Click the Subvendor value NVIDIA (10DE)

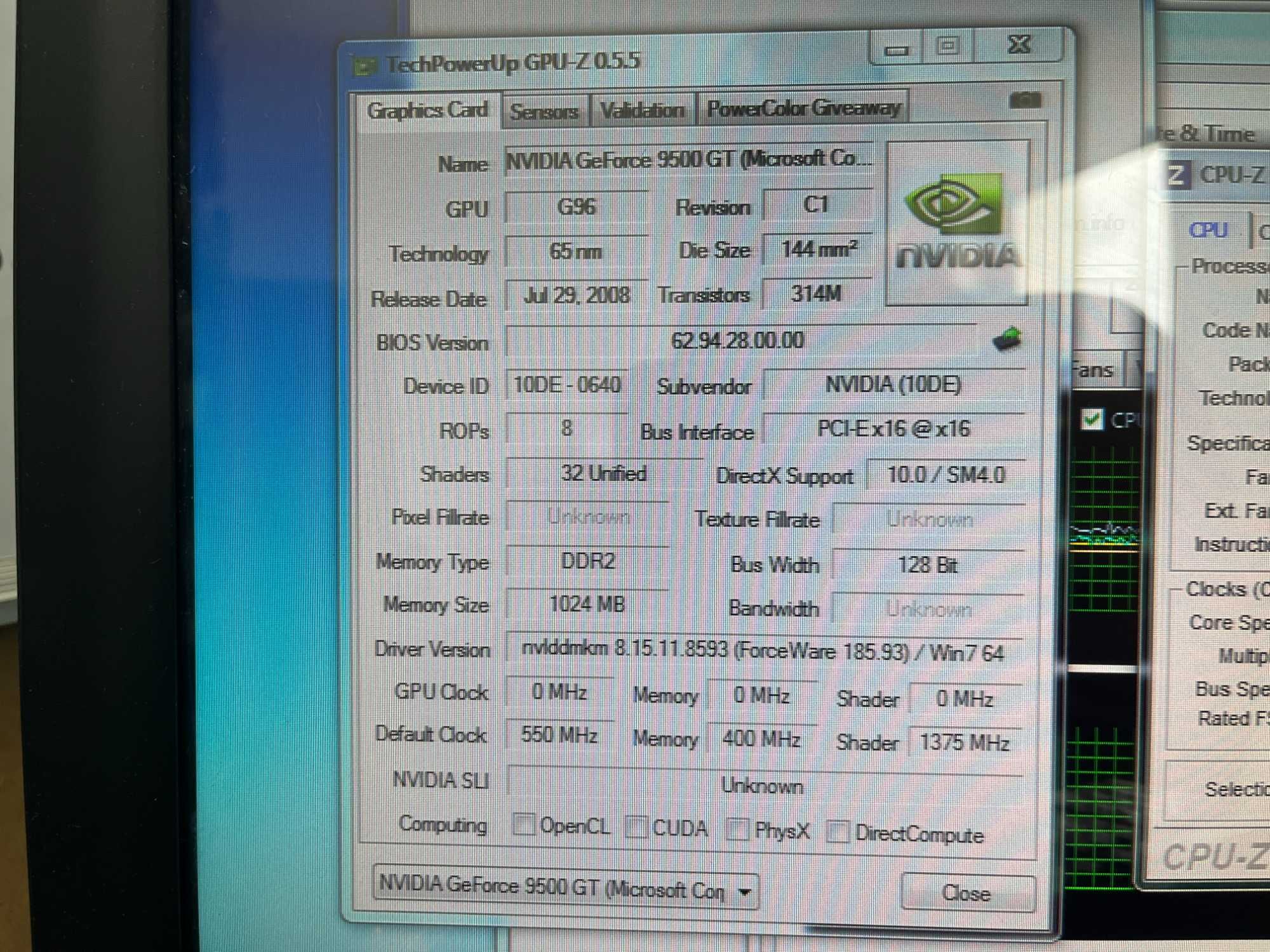[894, 385]
